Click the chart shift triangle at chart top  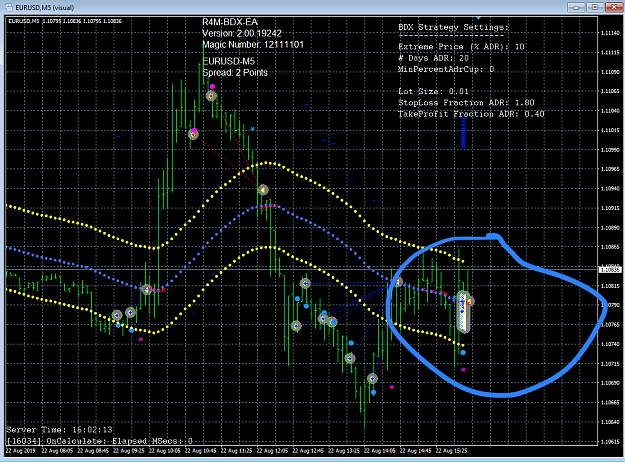click(478, 18)
